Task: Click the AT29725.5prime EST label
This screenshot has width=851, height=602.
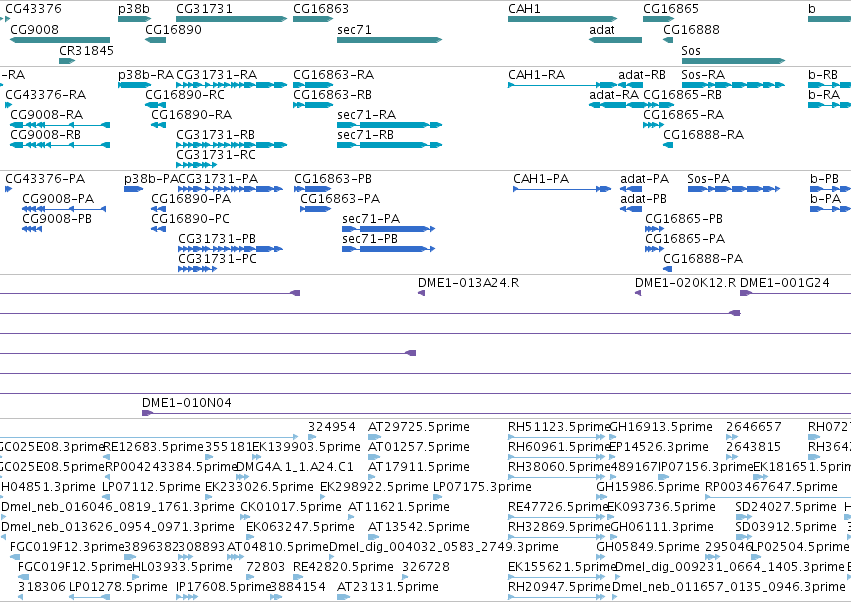Action: point(418,427)
